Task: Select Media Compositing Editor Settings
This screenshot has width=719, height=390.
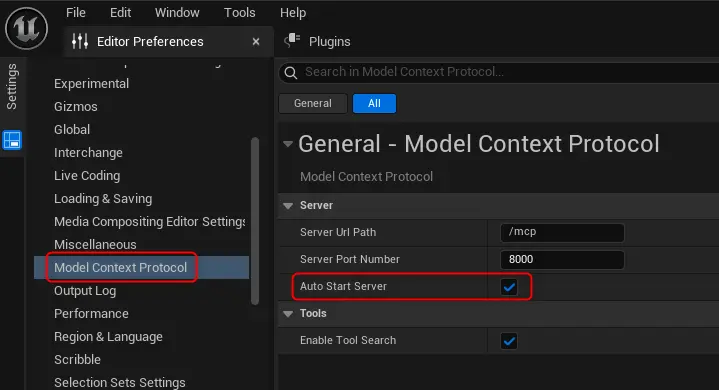Action: click(x=149, y=221)
